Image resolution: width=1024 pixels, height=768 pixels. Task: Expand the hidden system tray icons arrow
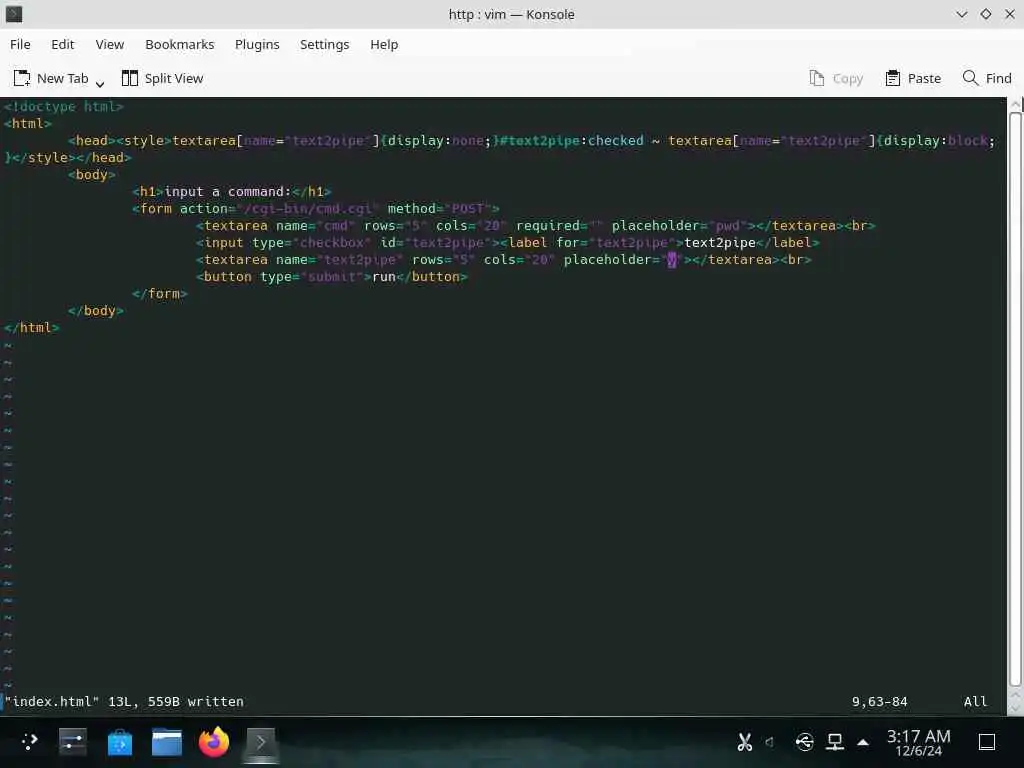(863, 742)
